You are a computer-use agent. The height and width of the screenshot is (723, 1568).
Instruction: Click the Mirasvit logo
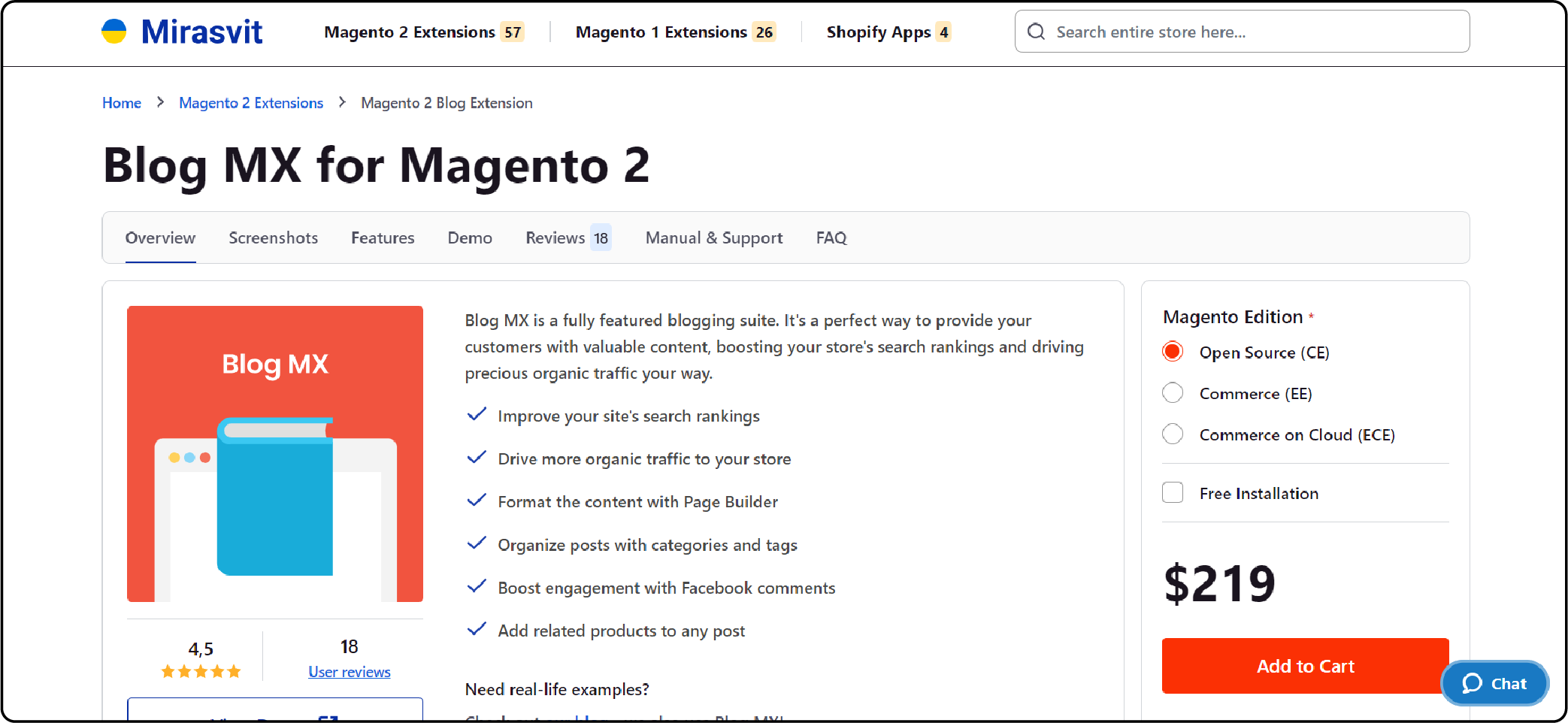click(182, 32)
